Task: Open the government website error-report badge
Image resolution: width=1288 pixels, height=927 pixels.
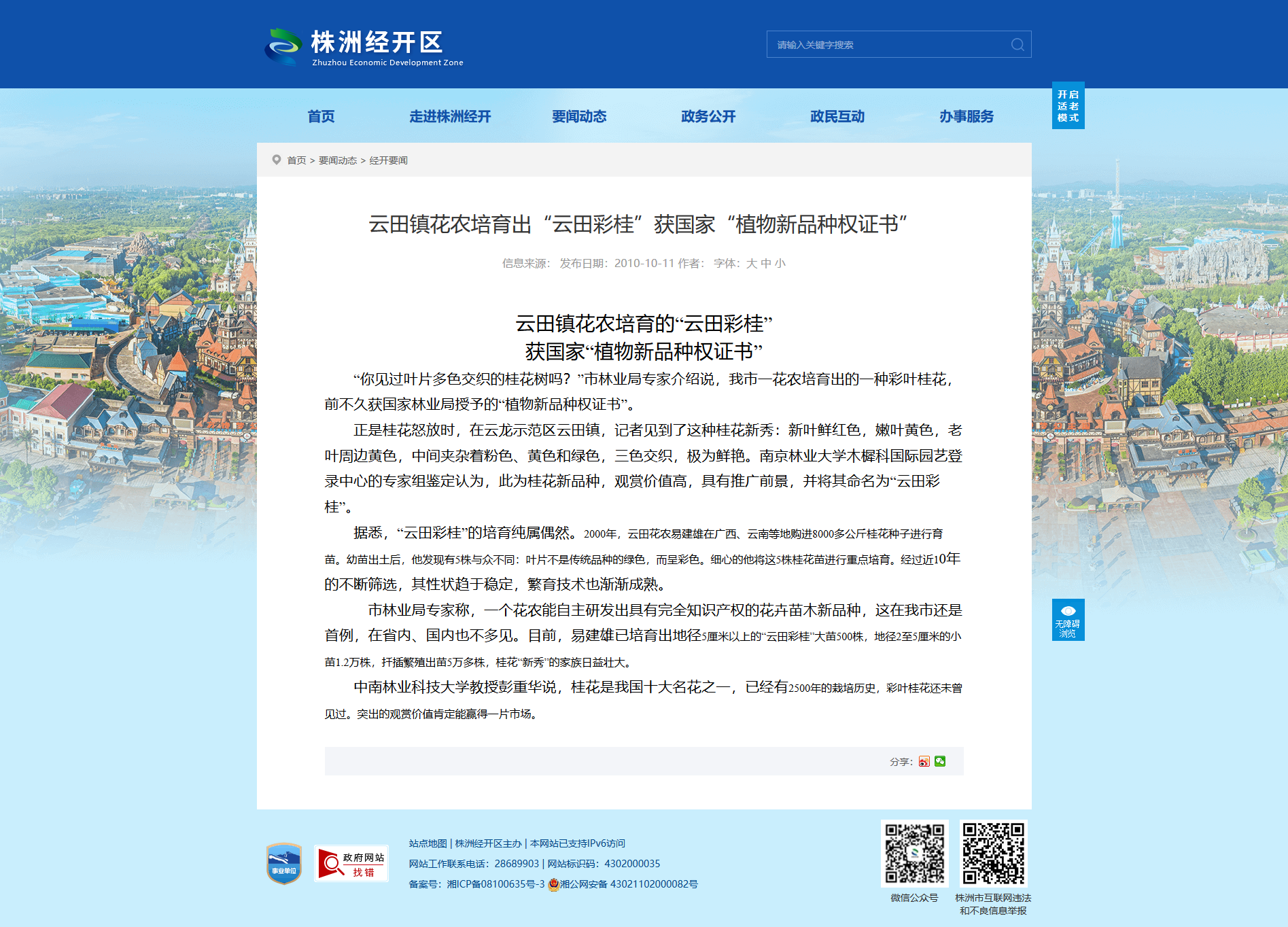Action: point(351,864)
